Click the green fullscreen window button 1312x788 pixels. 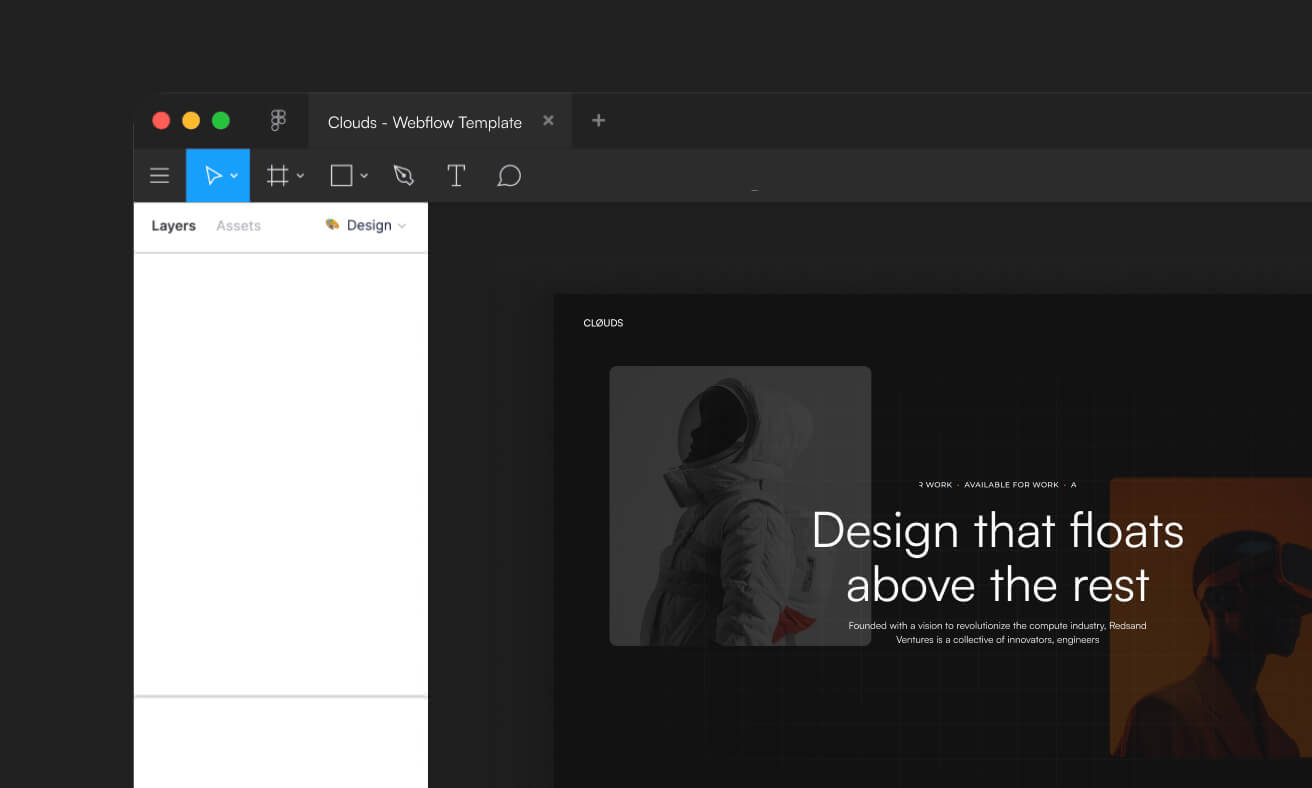coord(221,121)
